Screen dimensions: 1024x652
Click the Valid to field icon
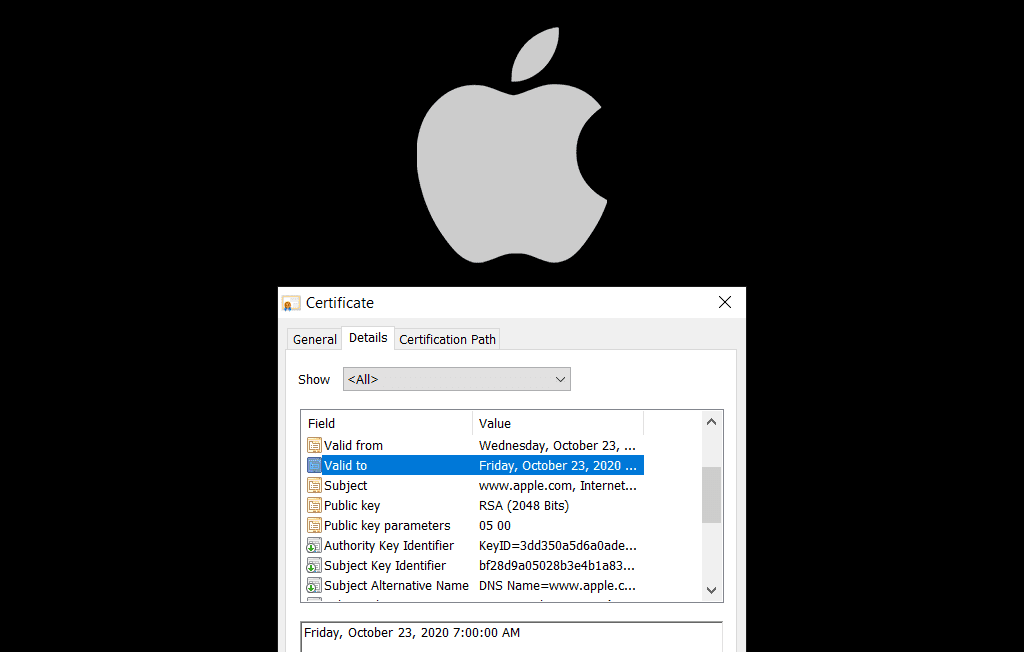tap(314, 465)
